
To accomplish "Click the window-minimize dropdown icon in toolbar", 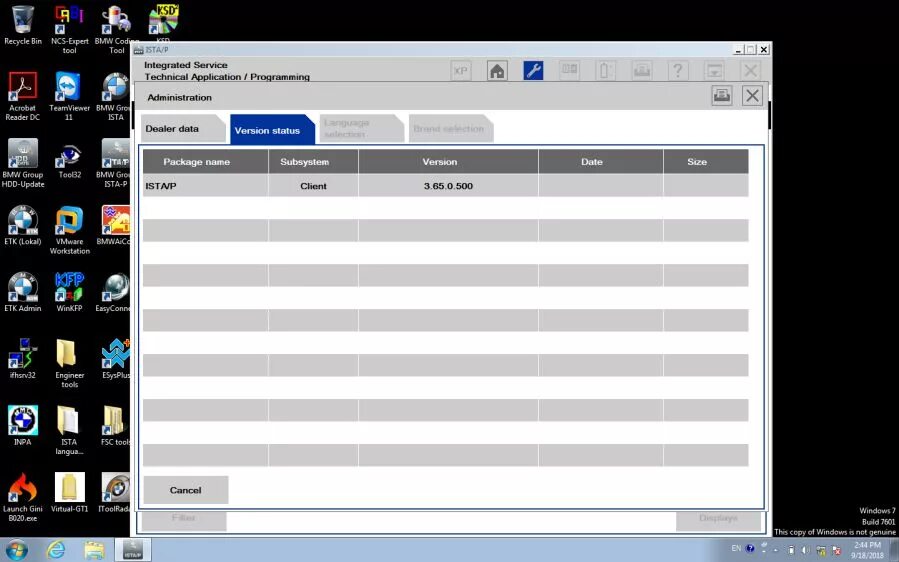I will (714, 71).
